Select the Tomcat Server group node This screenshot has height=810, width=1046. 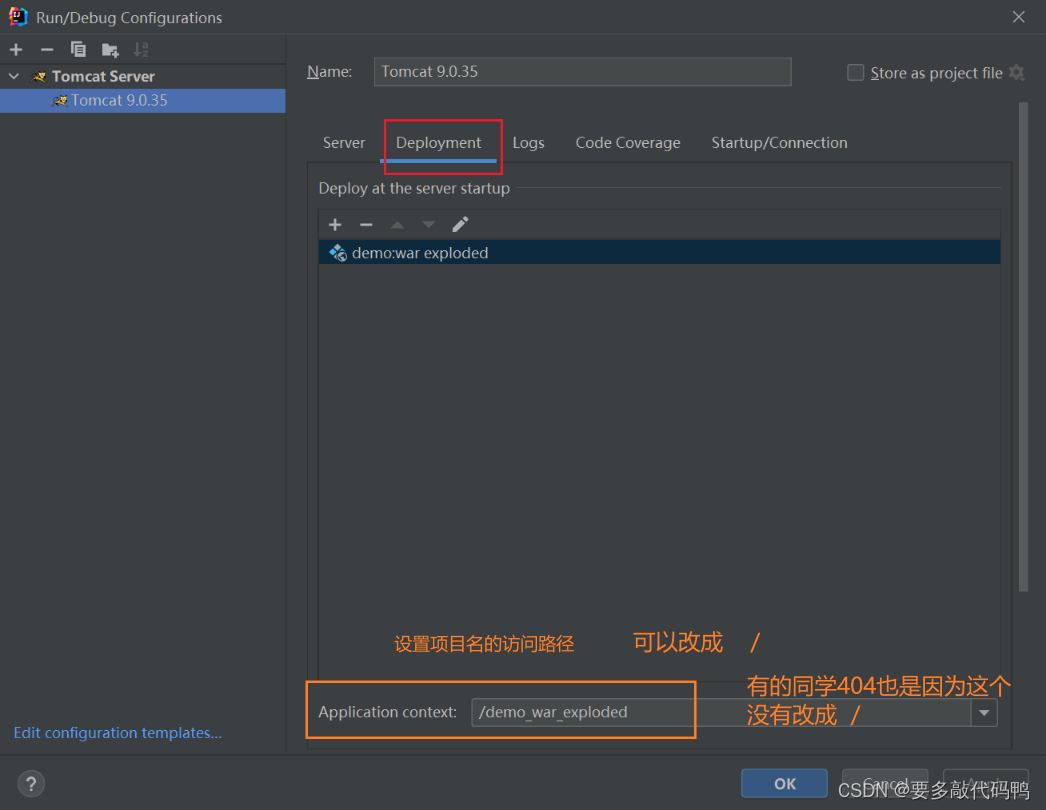(x=103, y=76)
